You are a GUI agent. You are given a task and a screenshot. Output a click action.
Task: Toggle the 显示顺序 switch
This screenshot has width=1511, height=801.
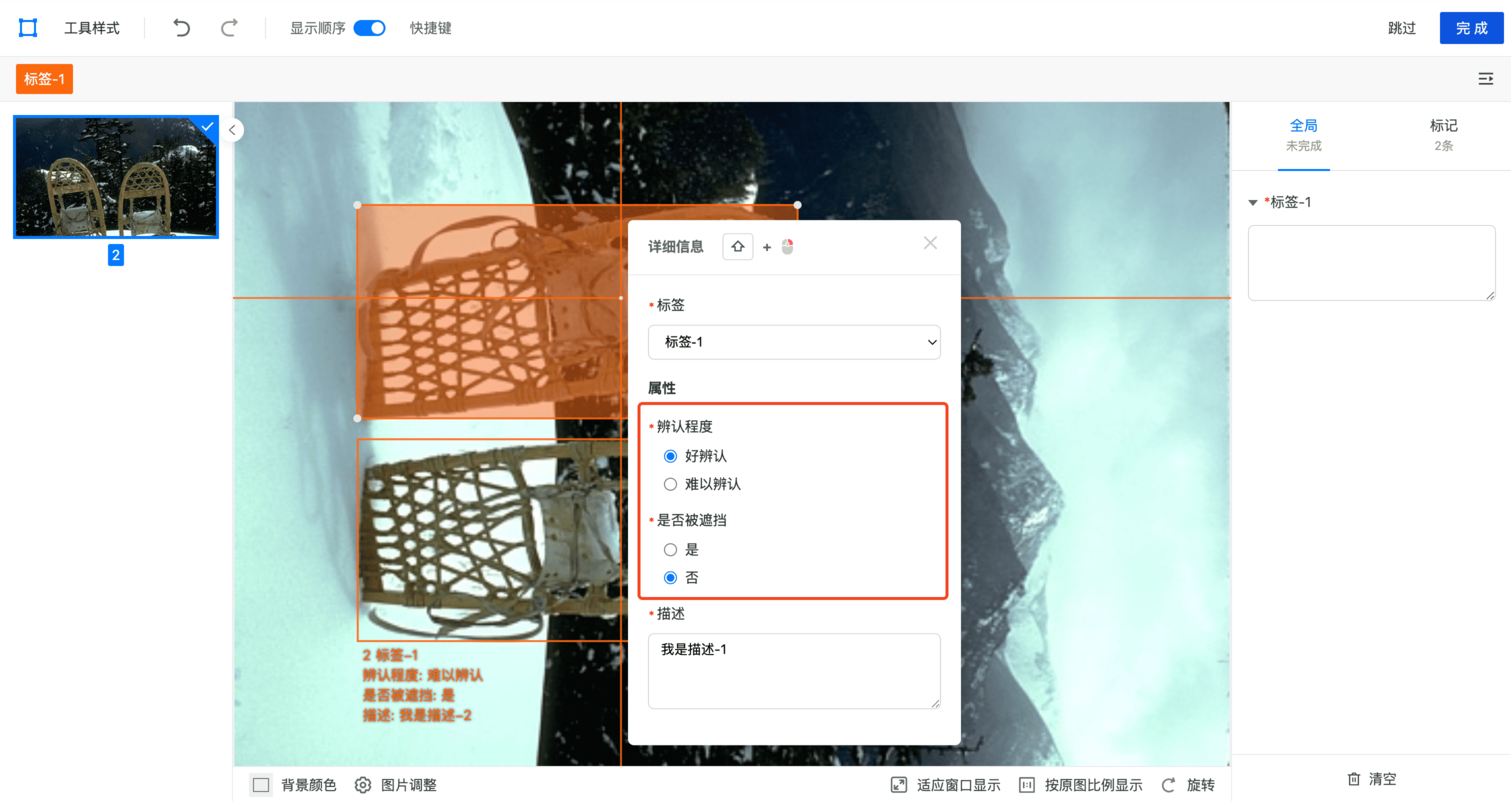click(x=369, y=28)
